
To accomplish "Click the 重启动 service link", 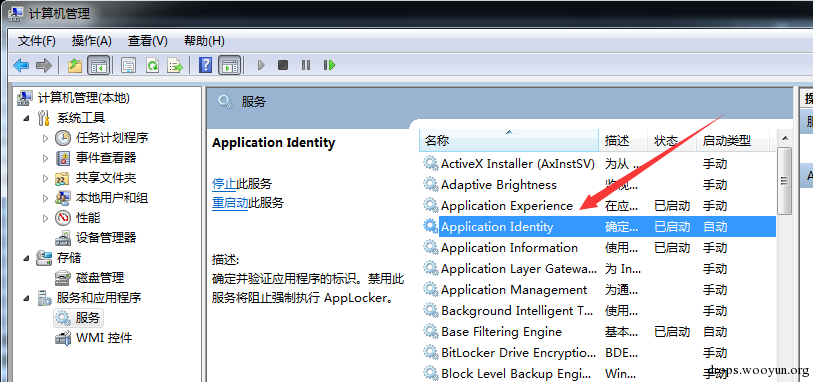I will (x=230, y=203).
